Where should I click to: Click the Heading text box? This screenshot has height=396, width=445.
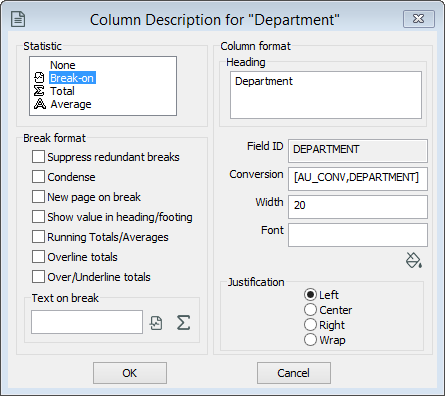point(326,95)
